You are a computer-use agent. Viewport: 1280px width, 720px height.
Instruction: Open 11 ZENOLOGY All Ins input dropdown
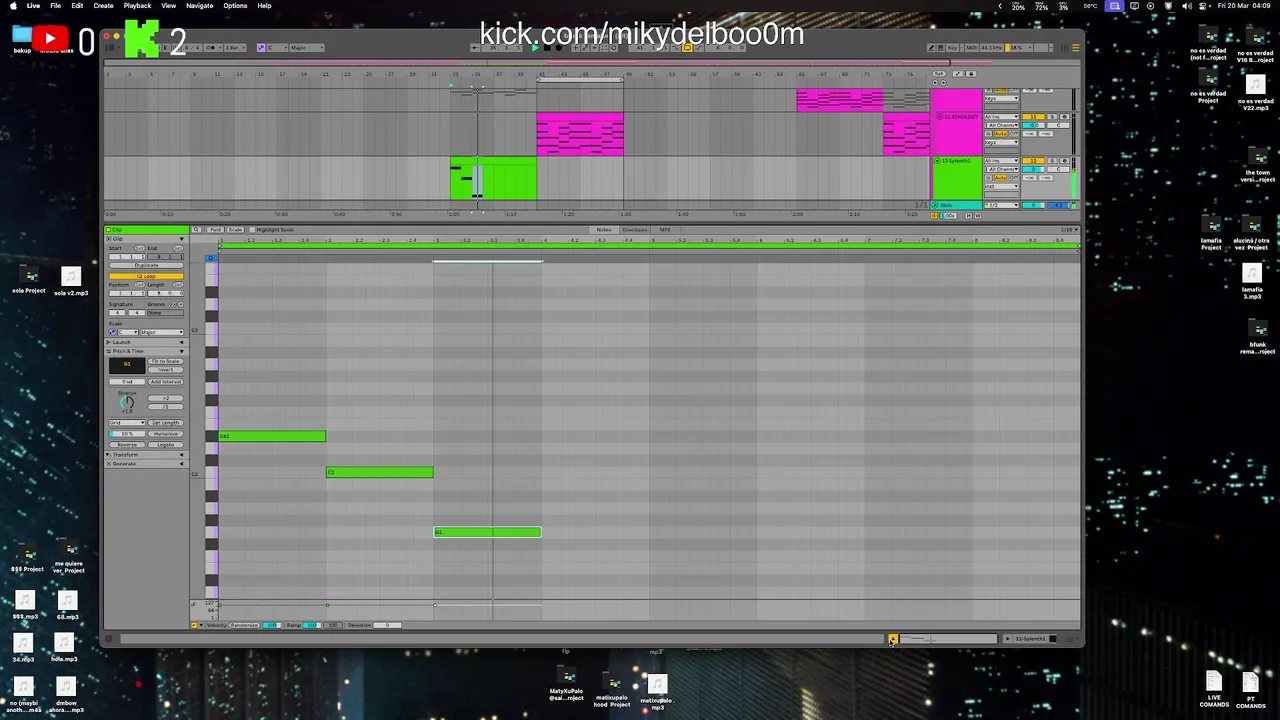point(1001,117)
